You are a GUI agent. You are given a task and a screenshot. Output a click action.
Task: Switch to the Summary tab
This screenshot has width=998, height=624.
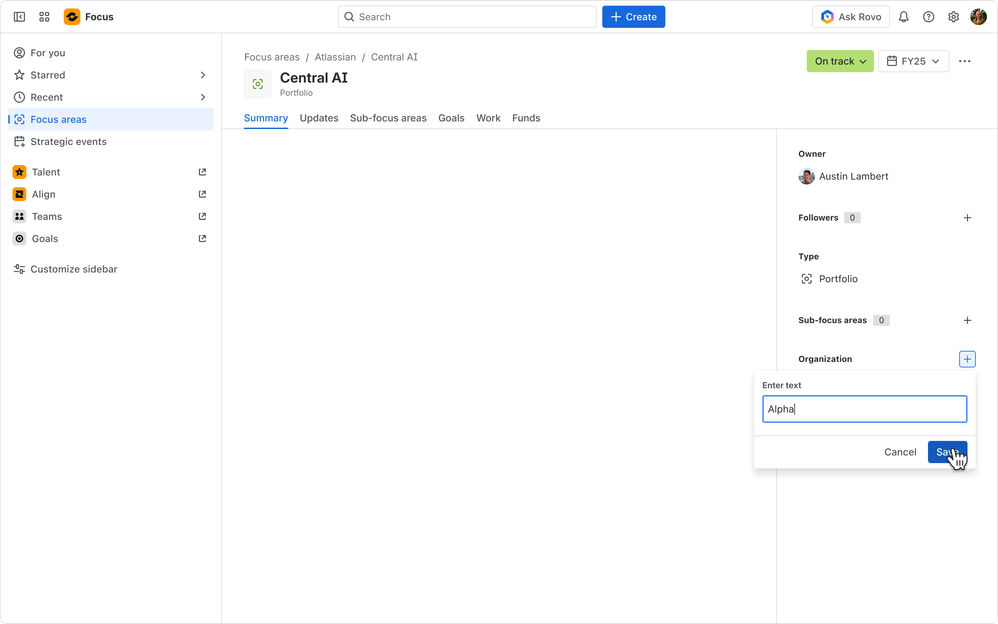coord(266,118)
